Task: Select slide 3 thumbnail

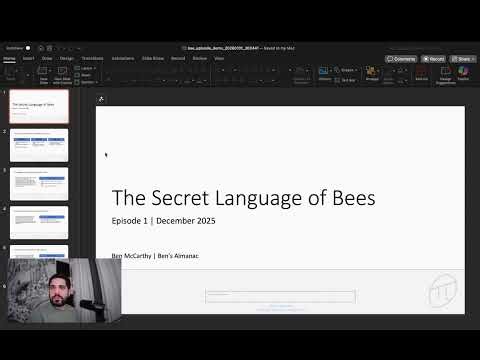Action: (39, 184)
